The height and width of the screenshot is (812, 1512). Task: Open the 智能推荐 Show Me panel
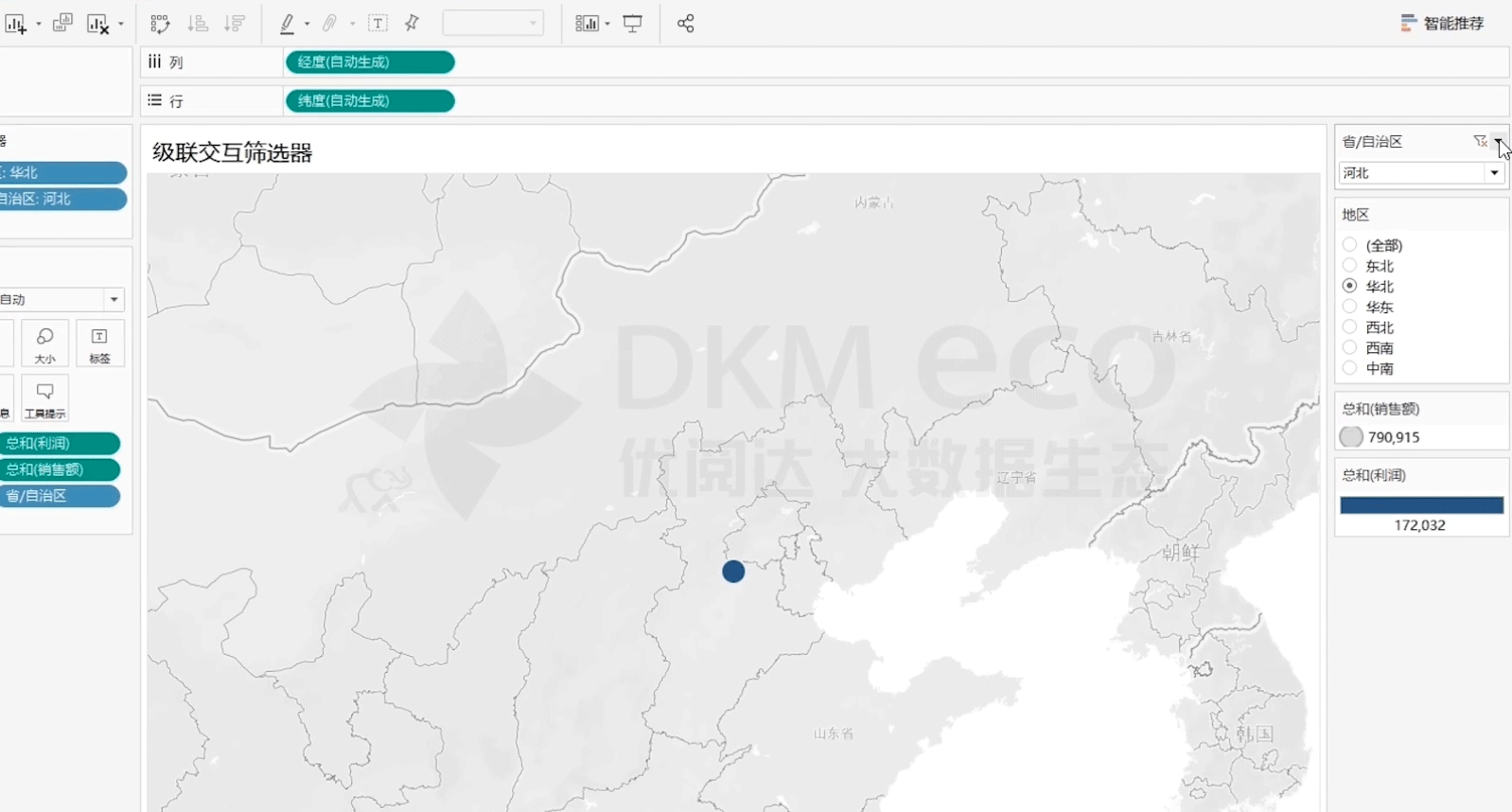pos(1443,24)
